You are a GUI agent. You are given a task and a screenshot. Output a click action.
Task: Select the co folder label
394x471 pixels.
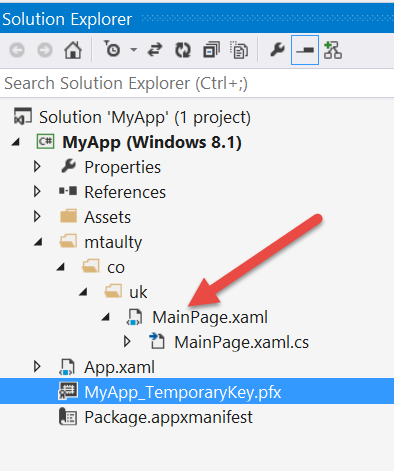pos(116,268)
